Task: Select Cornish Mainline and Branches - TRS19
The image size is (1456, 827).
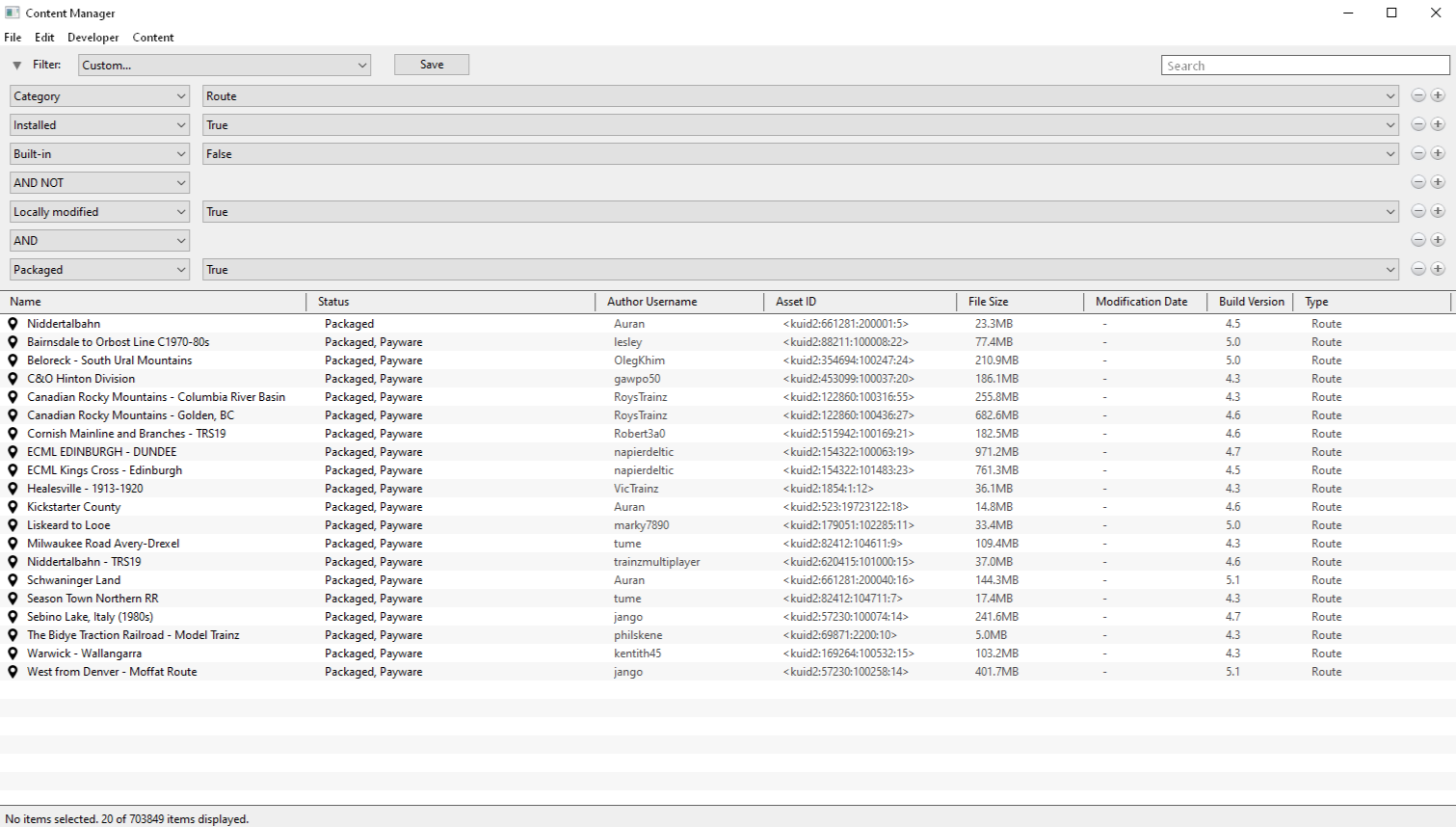Action: point(728,434)
